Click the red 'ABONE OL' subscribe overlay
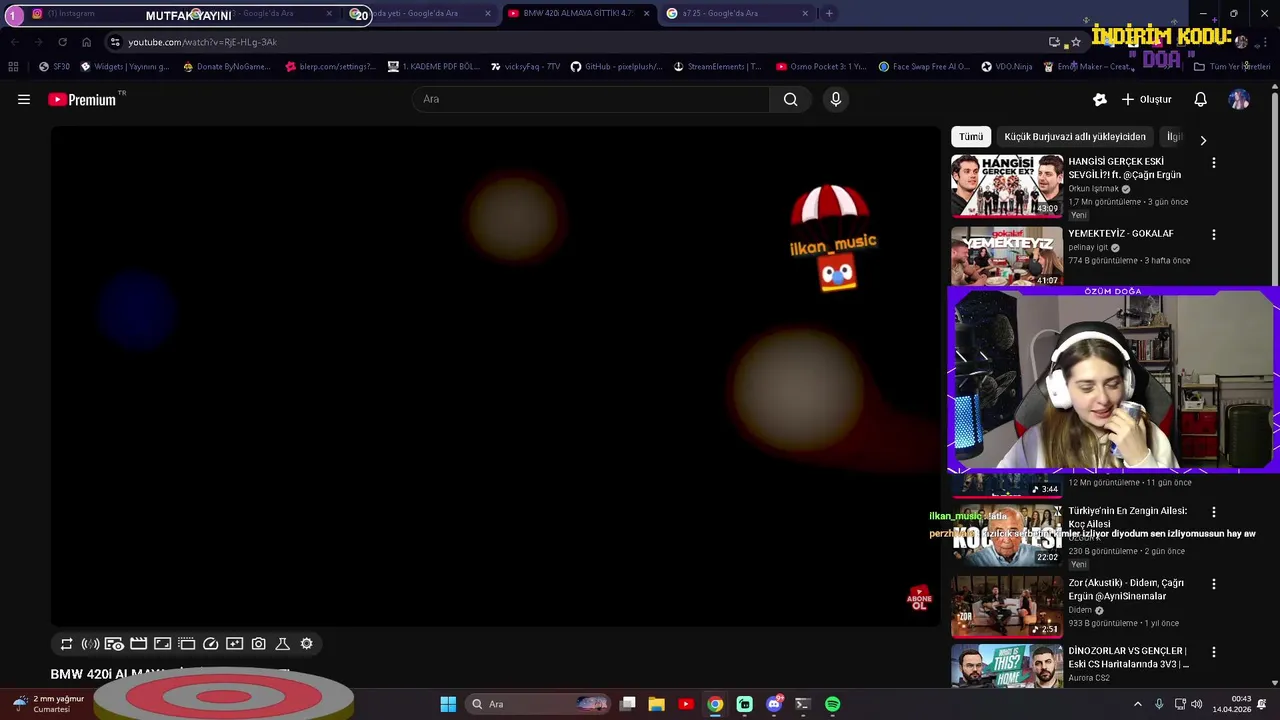Viewport: 1280px width, 720px height. click(x=919, y=599)
